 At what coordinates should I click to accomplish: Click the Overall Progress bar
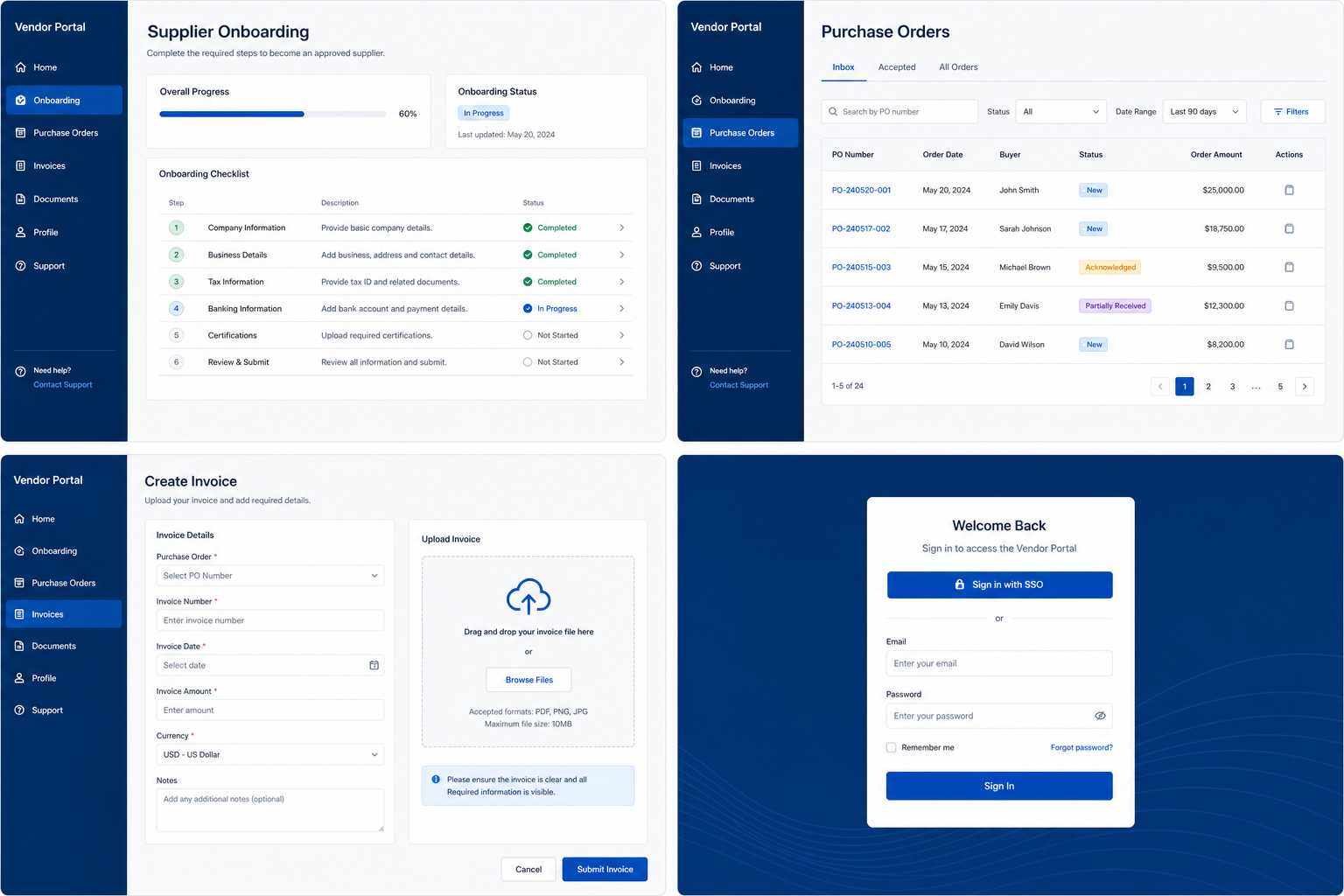click(x=272, y=114)
